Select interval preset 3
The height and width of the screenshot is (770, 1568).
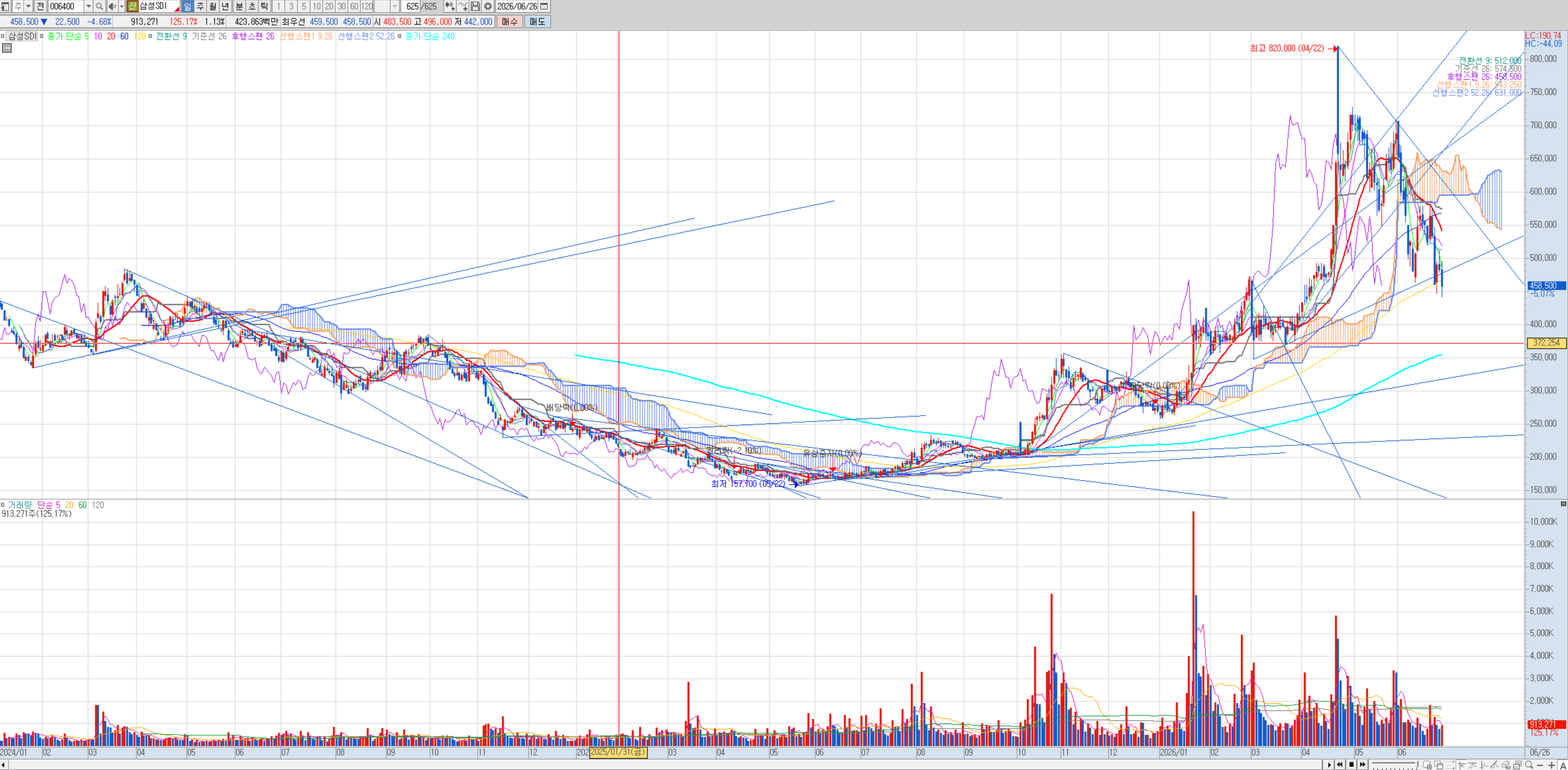291,6
